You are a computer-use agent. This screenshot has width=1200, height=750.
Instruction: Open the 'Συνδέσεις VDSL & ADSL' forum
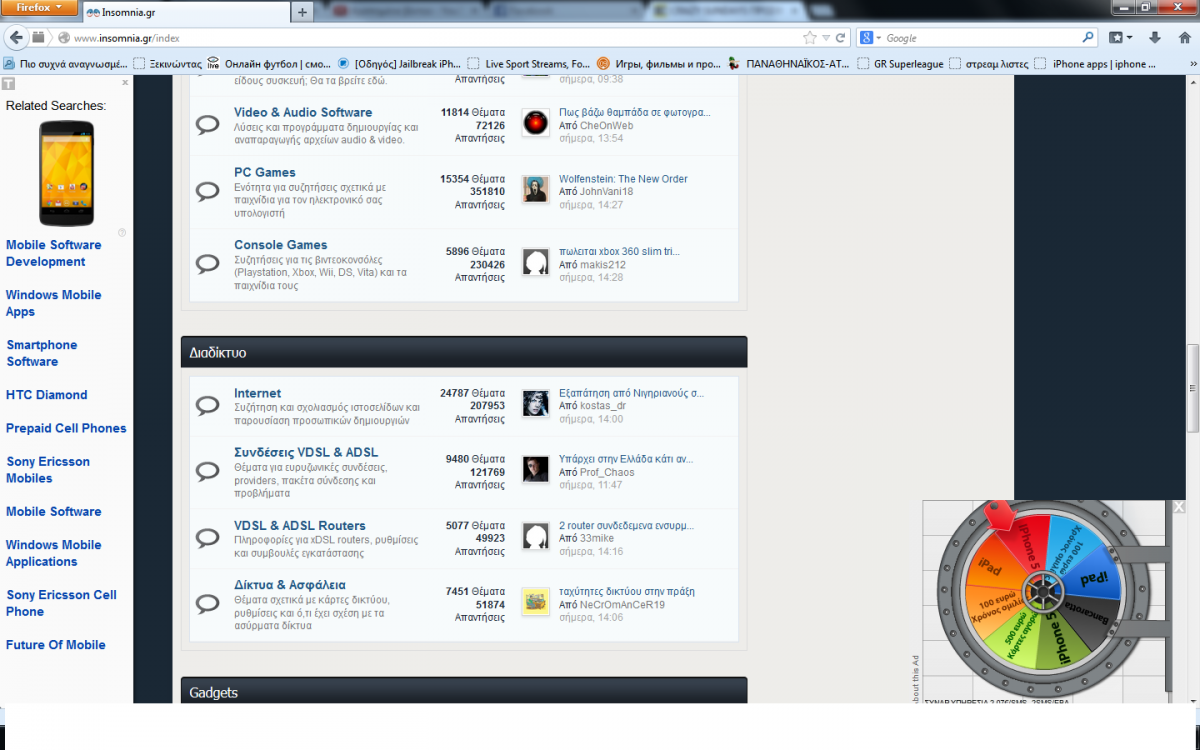pyautogui.click(x=306, y=452)
